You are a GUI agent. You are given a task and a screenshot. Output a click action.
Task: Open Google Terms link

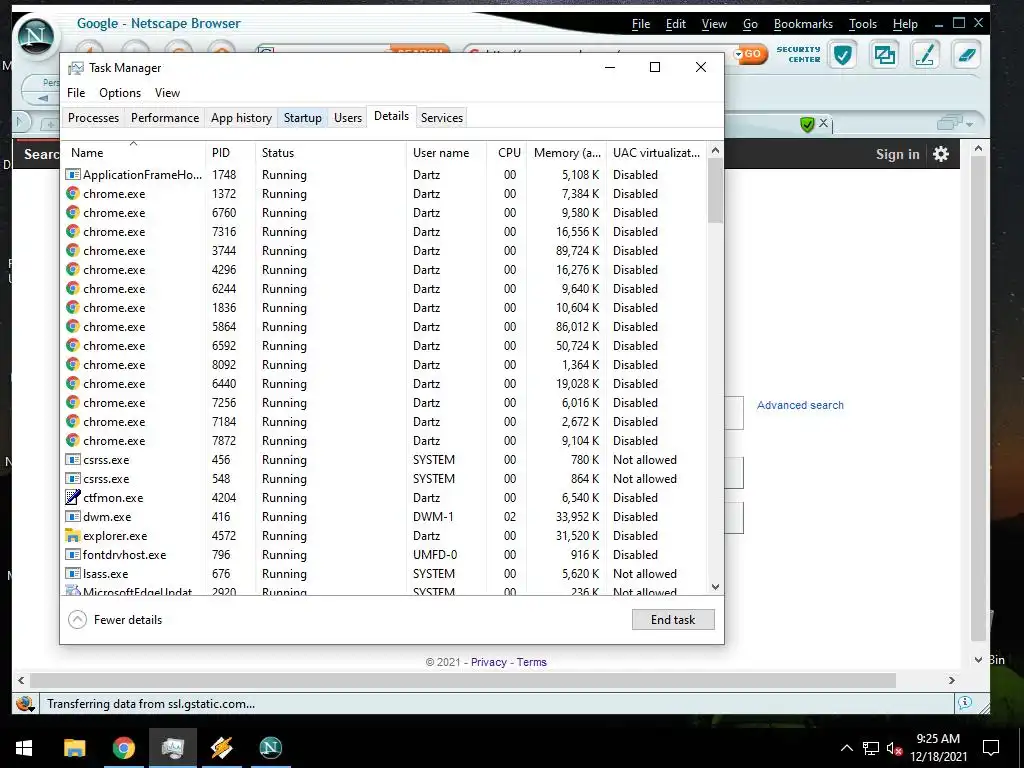[x=532, y=662]
